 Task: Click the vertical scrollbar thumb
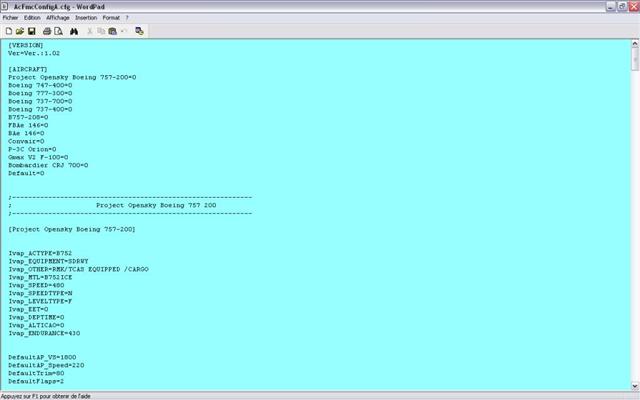(x=635, y=59)
